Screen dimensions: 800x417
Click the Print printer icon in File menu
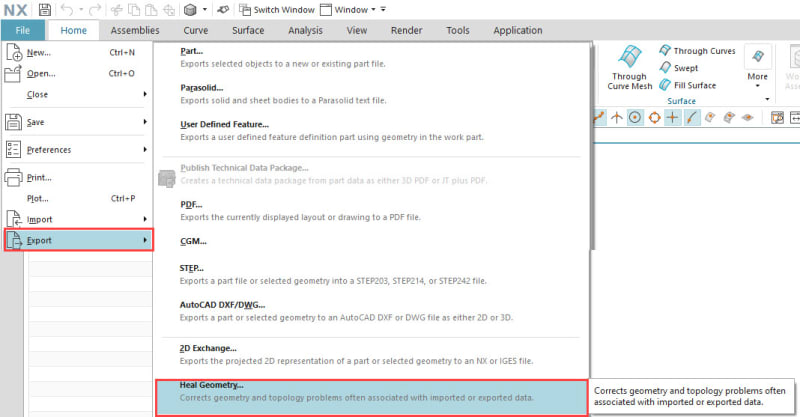[x=13, y=177]
